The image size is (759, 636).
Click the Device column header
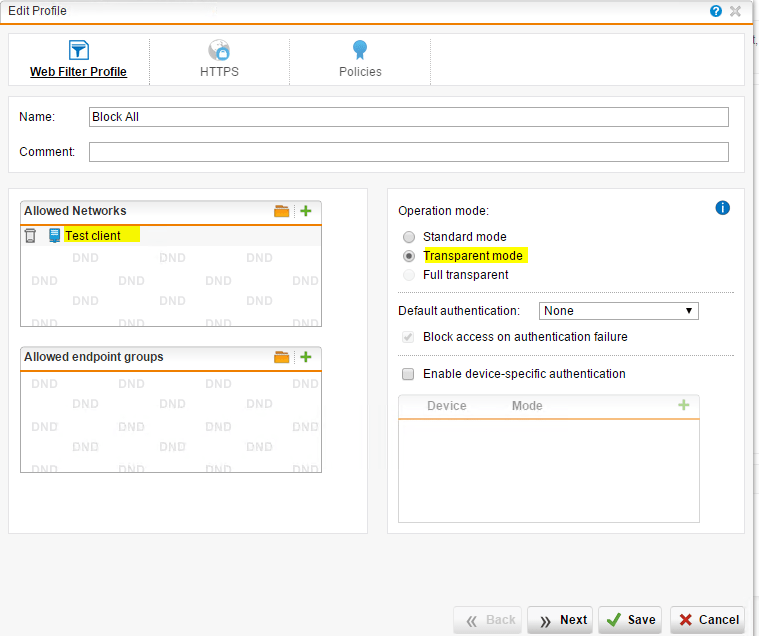447,406
